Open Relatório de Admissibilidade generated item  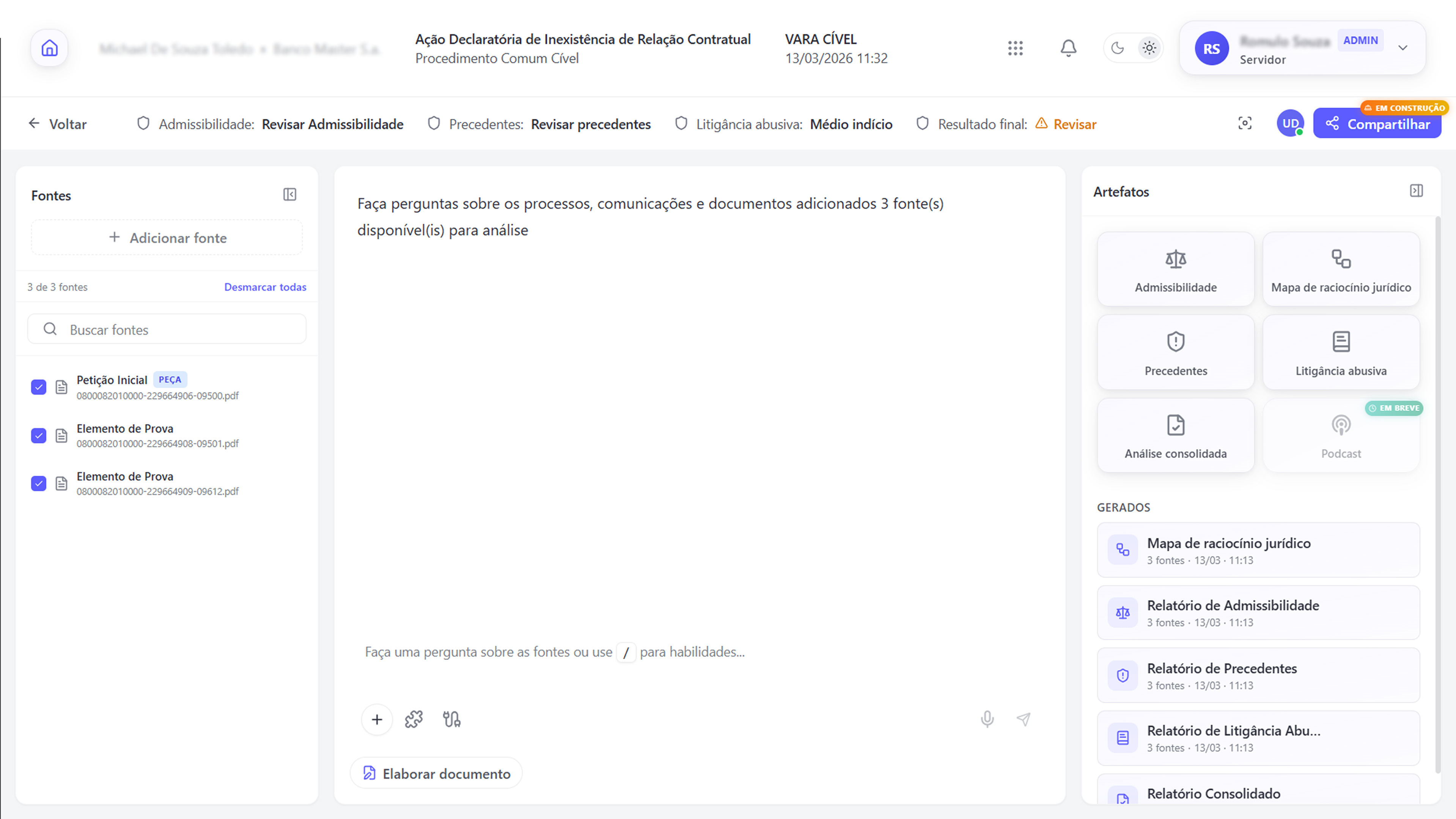pyautogui.click(x=1258, y=613)
